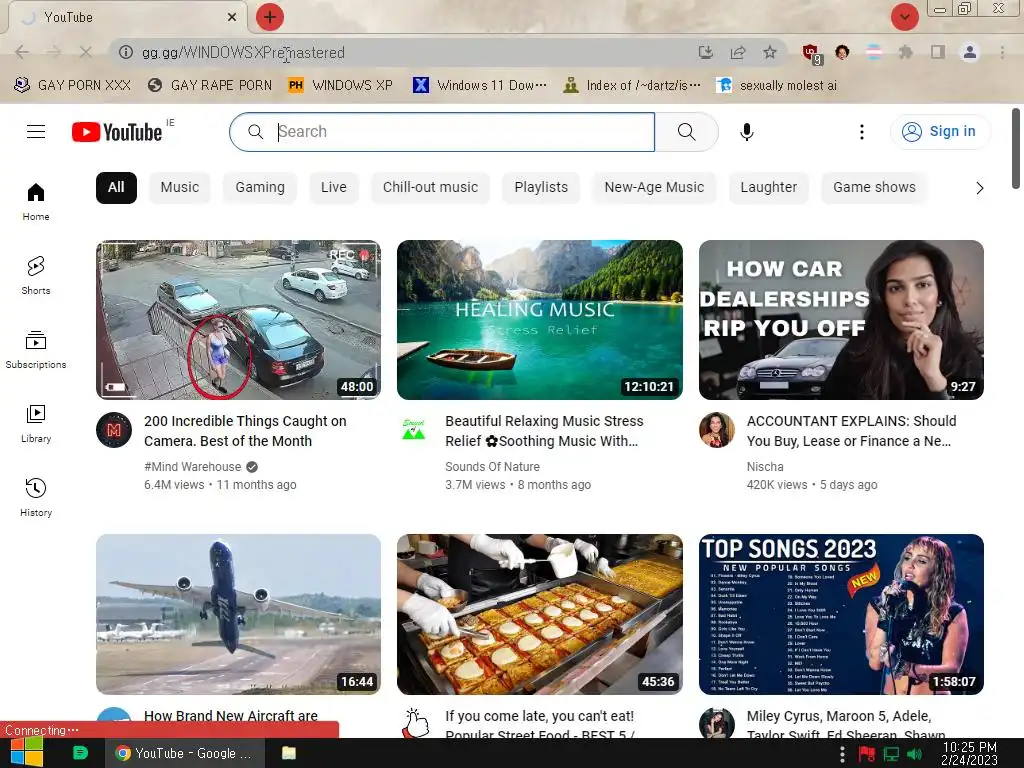Screen dimensions: 1024x768
Task: Show more filter chips with right chevron
Action: [x=979, y=188]
